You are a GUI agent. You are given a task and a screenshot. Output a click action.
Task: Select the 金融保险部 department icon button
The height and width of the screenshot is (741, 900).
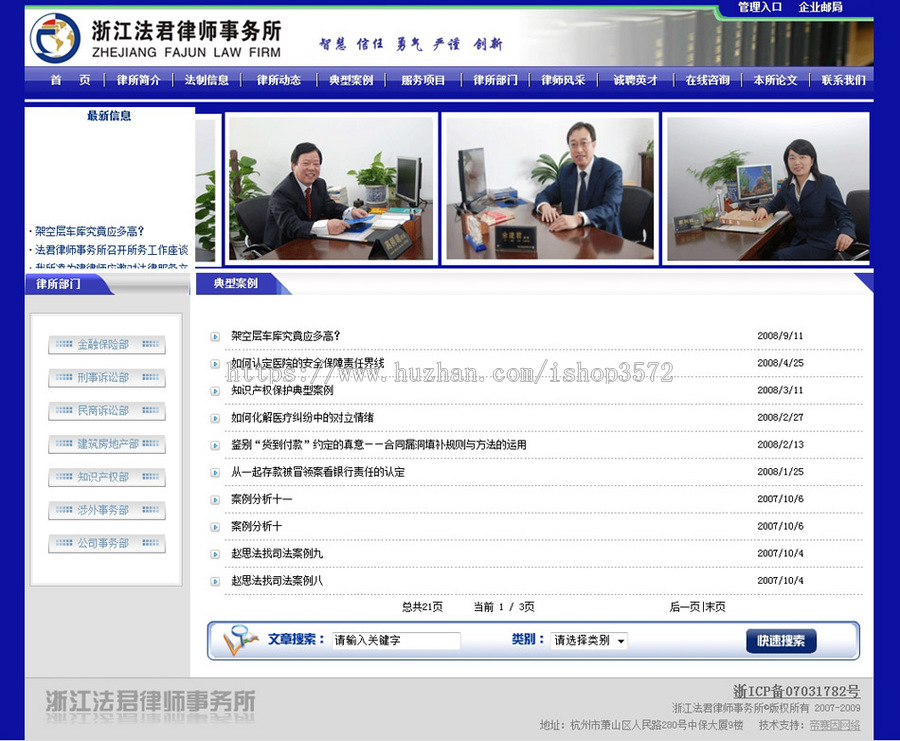coord(105,344)
